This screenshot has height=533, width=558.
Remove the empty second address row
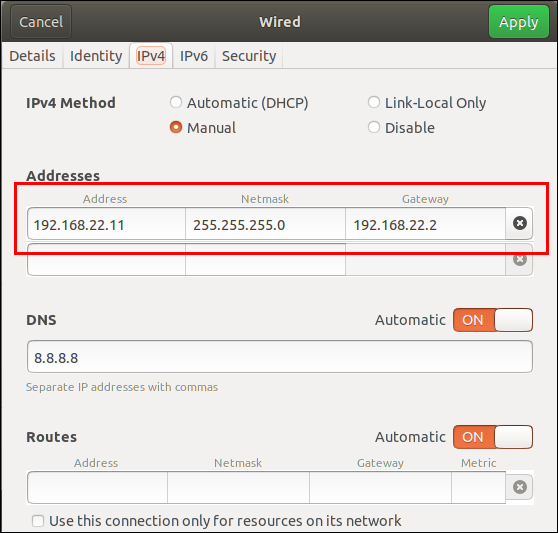(520, 259)
